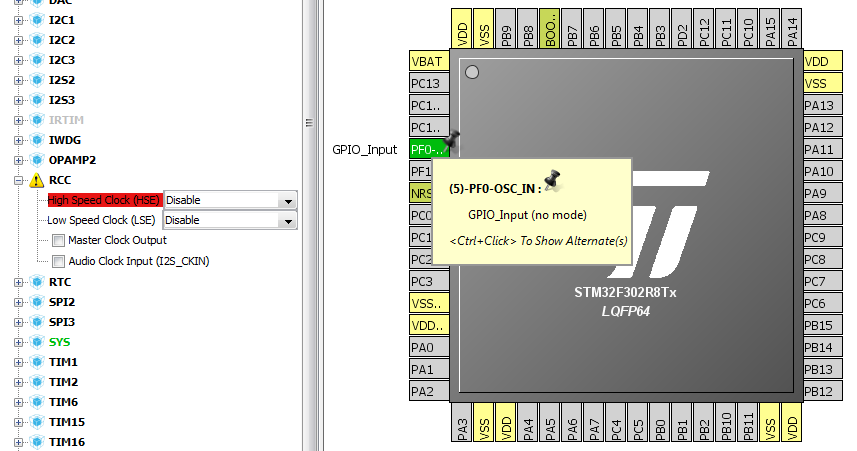Select the PA9 pin on chip

pos(823,194)
